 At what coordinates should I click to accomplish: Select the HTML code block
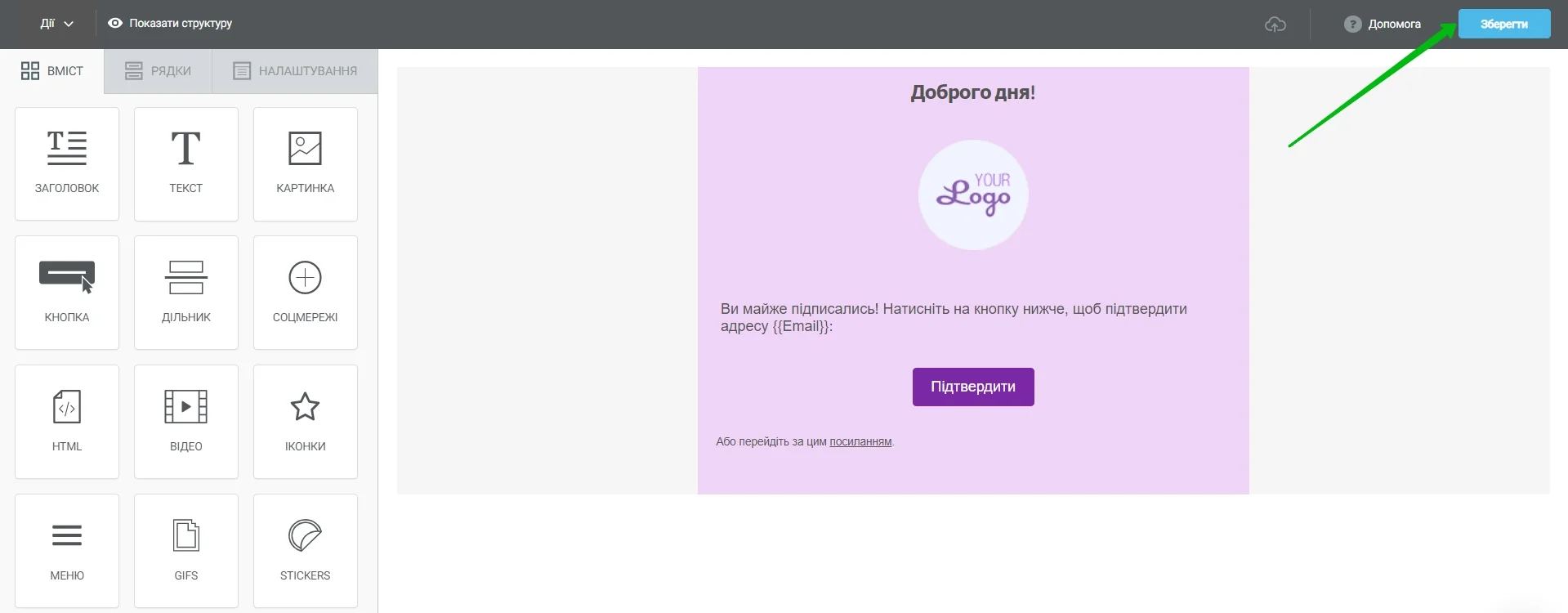(67, 422)
